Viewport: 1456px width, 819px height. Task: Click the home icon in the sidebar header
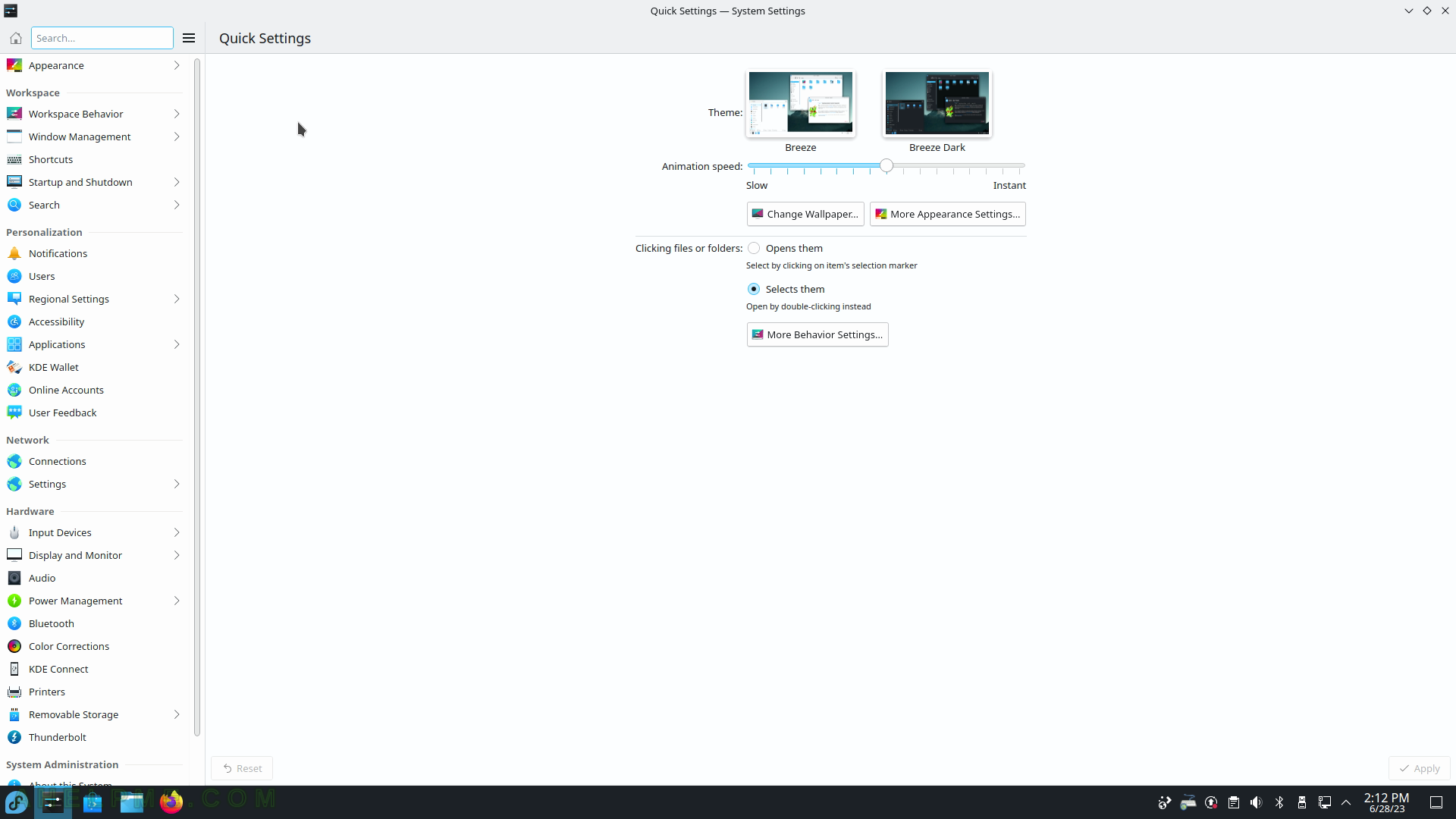pyautogui.click(x=15, y=38)
